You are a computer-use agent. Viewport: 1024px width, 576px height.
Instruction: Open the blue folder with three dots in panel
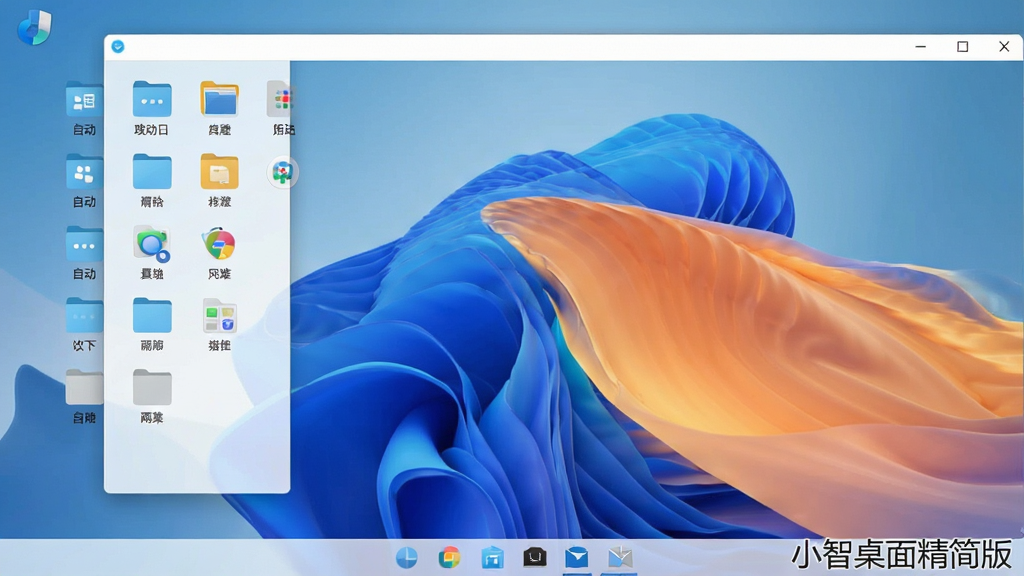point(152,99)
